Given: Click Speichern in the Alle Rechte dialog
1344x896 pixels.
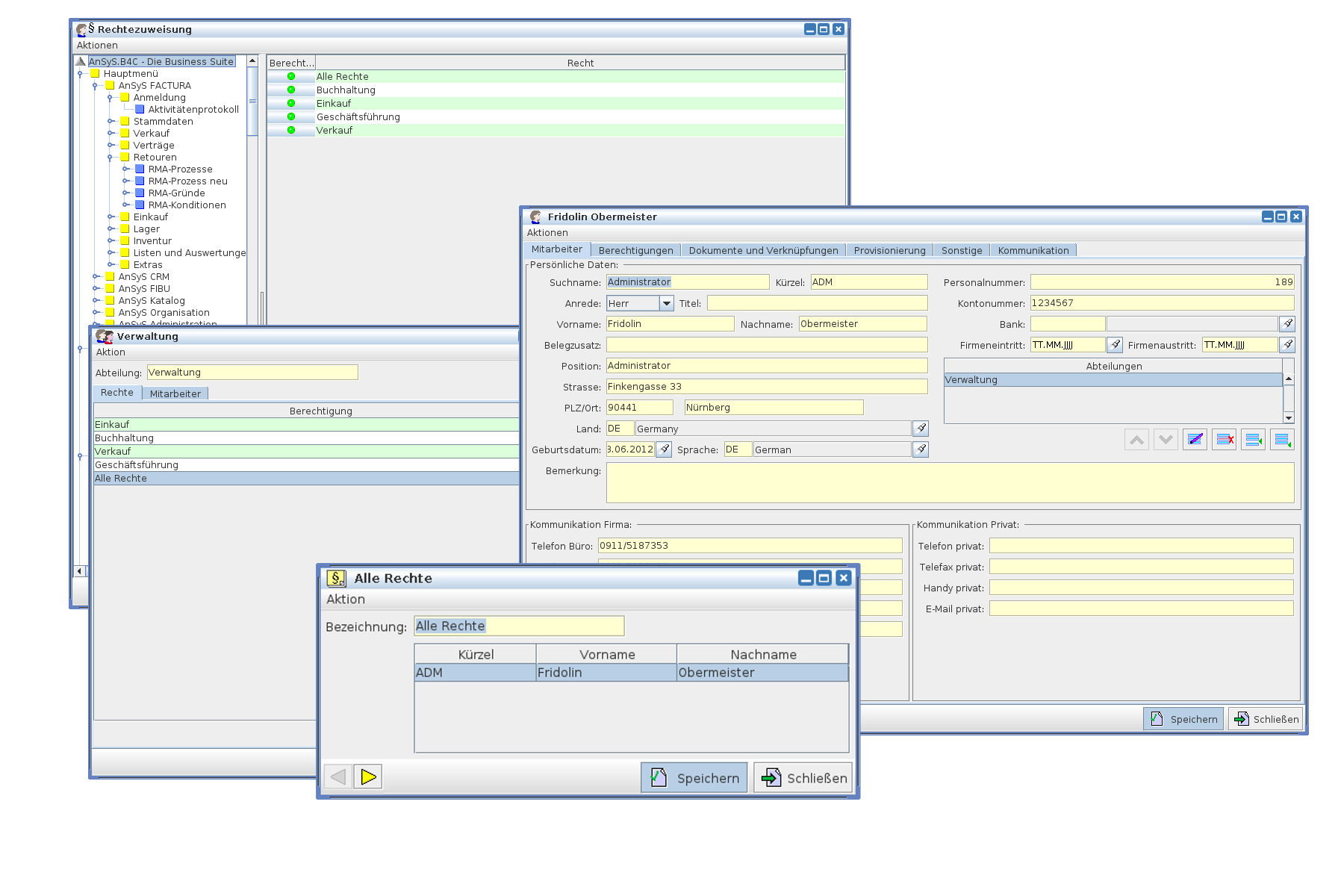Looking at the screenshot, I should pyautogui.click(x=694, y=778).
